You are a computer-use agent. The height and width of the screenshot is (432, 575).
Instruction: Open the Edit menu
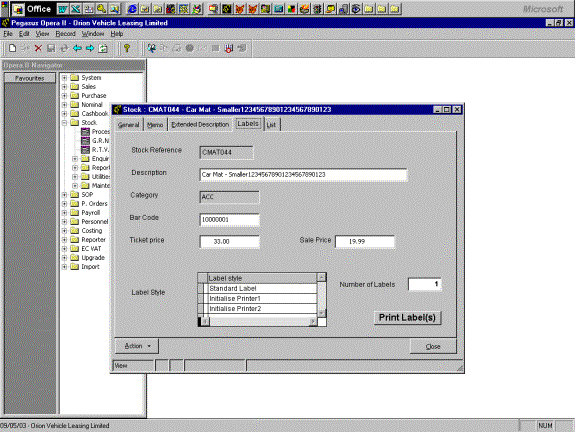[x=24, y=34]
